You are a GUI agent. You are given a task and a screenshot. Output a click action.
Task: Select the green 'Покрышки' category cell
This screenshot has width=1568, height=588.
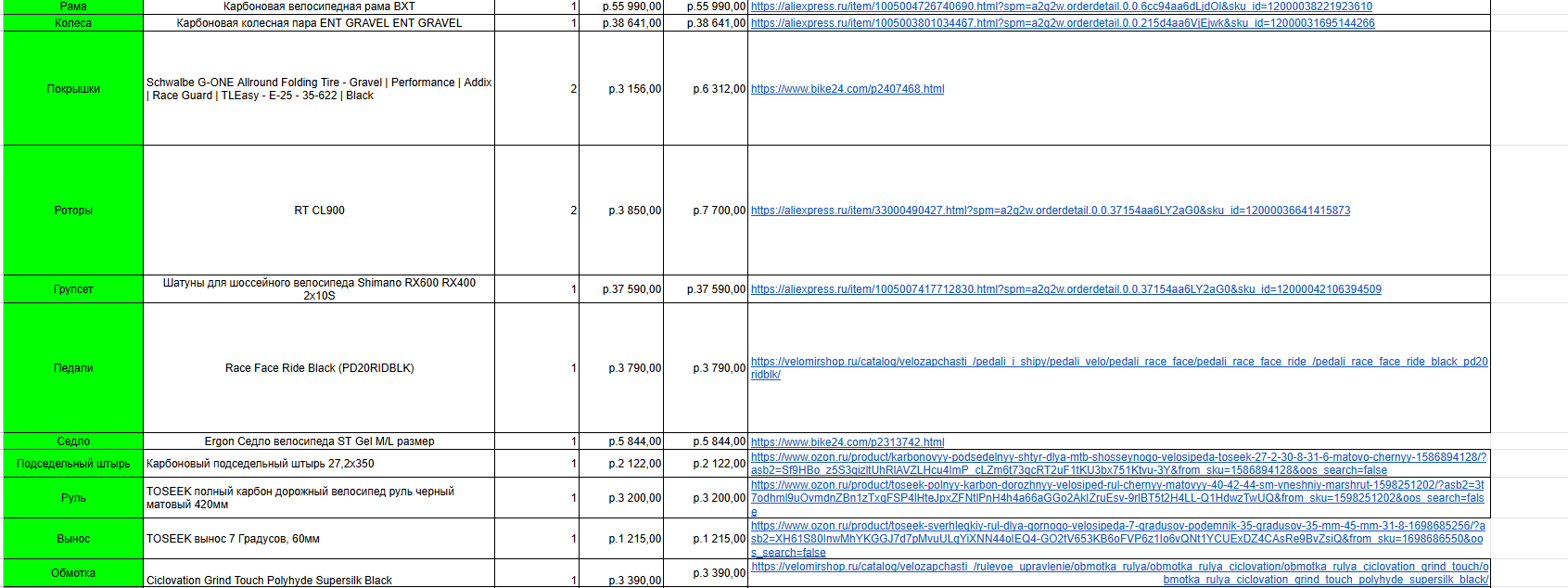tap(73, 89)
